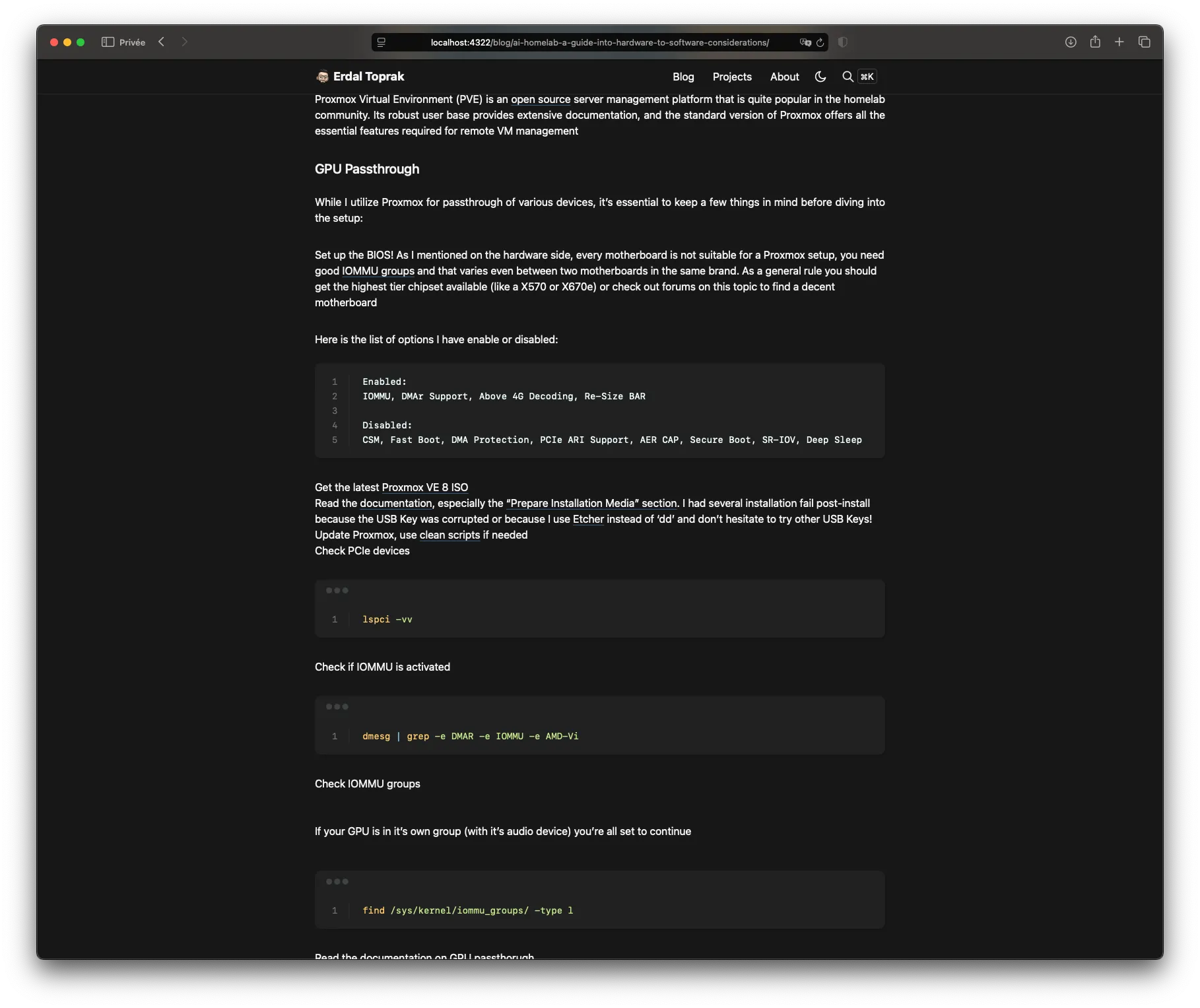Show the tab overview
The image size is (1200, 1008).
coord(1145,42)
